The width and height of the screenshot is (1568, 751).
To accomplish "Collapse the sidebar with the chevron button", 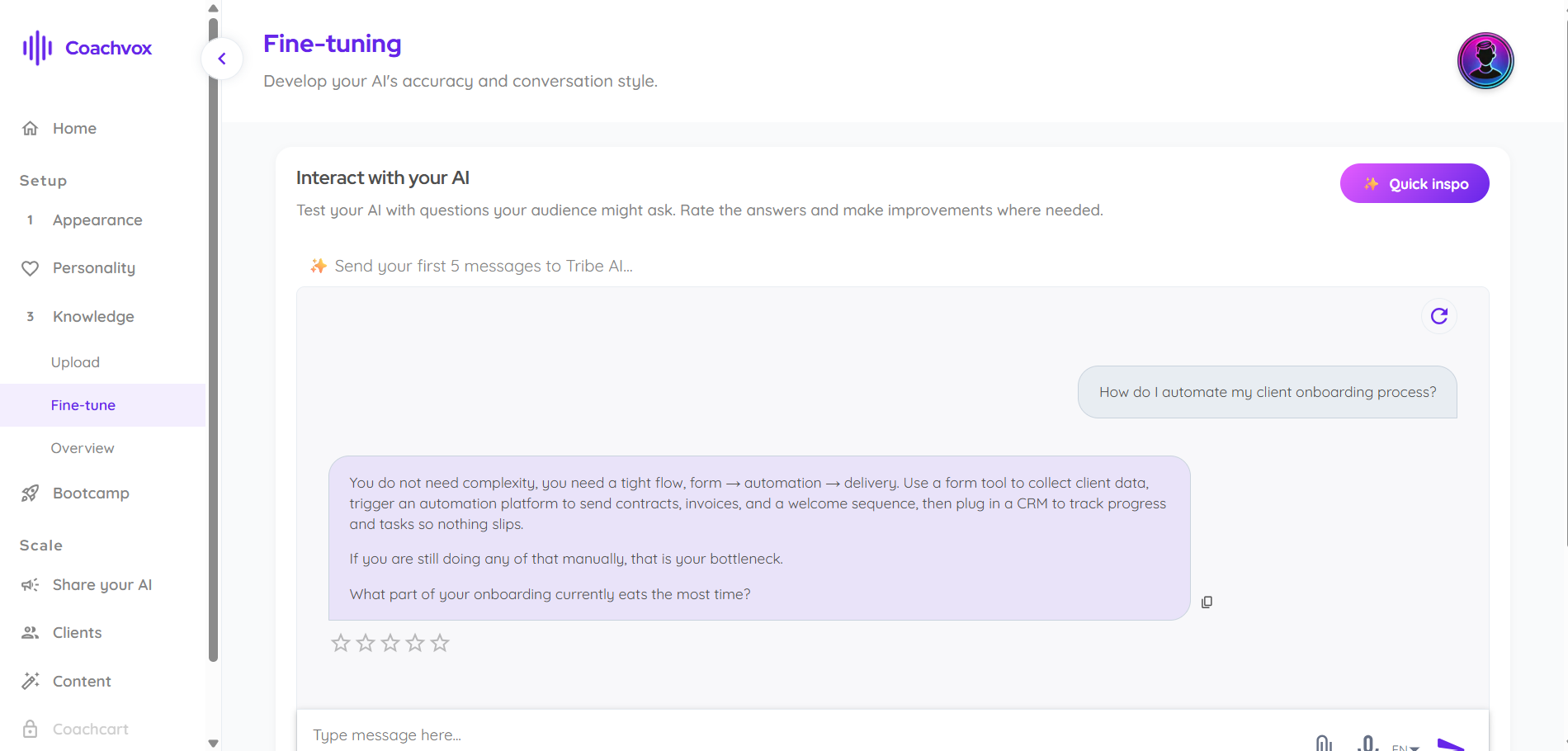I will [x=222, y=59].
